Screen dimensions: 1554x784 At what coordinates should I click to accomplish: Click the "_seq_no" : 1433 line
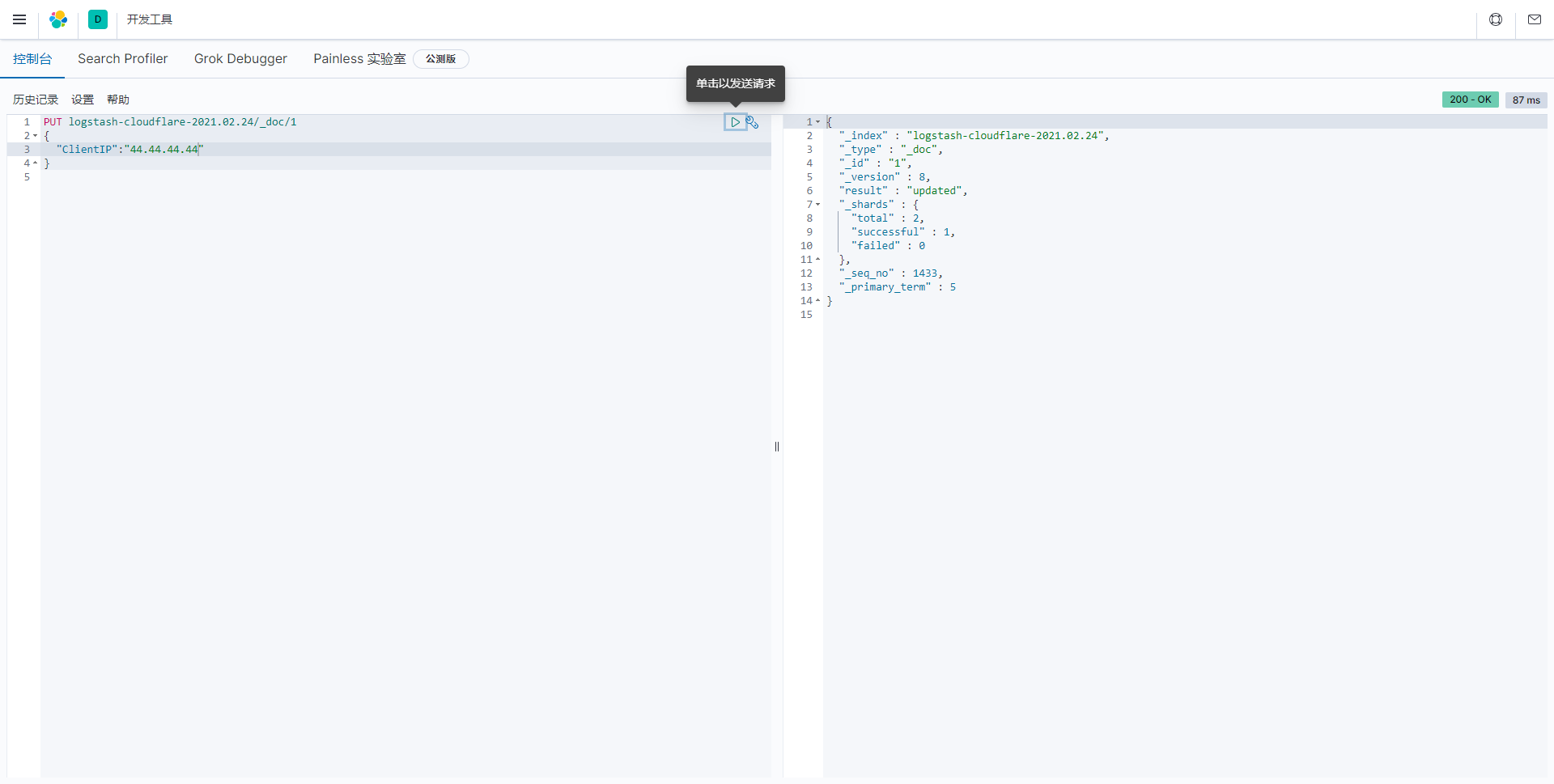[x=890, y=273]
